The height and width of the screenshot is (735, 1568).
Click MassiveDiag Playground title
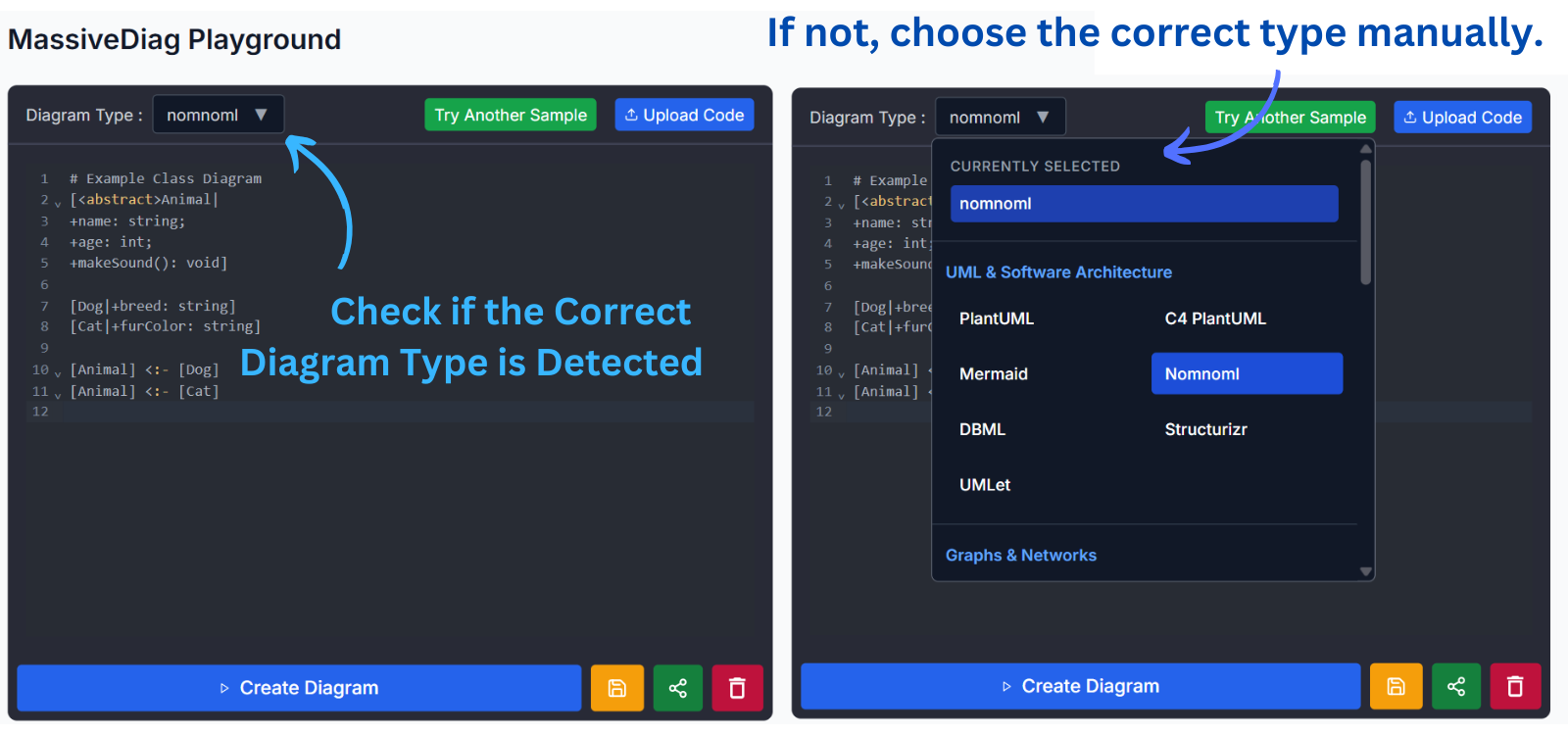174,39
